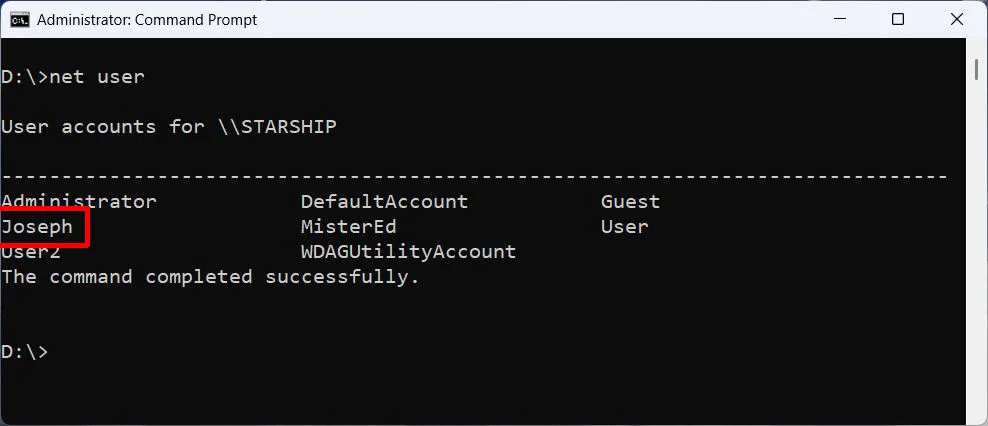Select the Administrator account name
The height and width of the screenshot is (426, 988).
point(78,202)
